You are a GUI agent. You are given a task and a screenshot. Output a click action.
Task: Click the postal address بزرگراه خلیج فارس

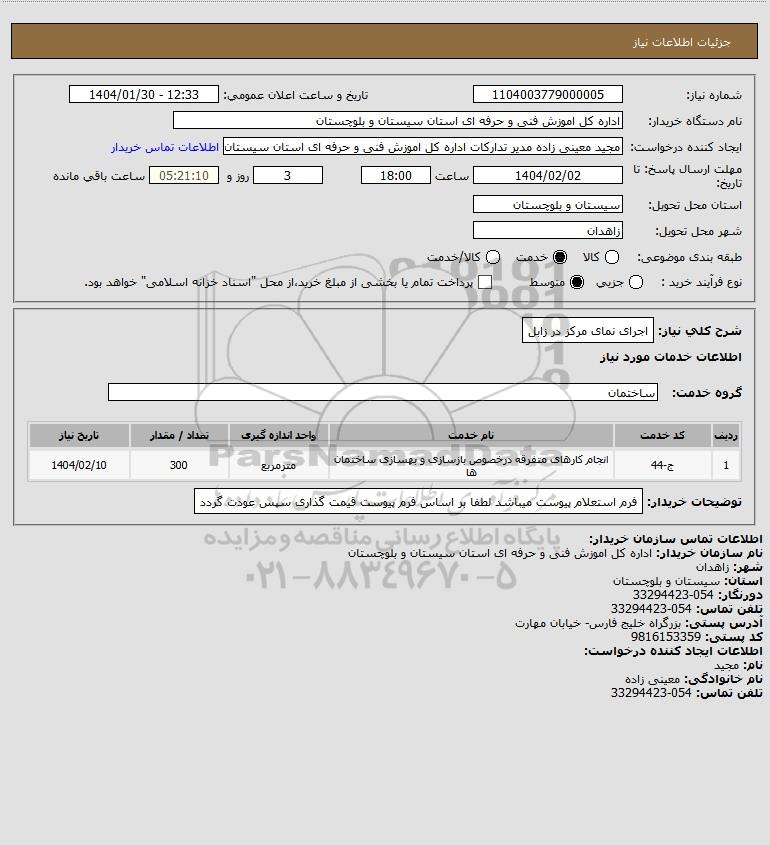coord(598,623)
